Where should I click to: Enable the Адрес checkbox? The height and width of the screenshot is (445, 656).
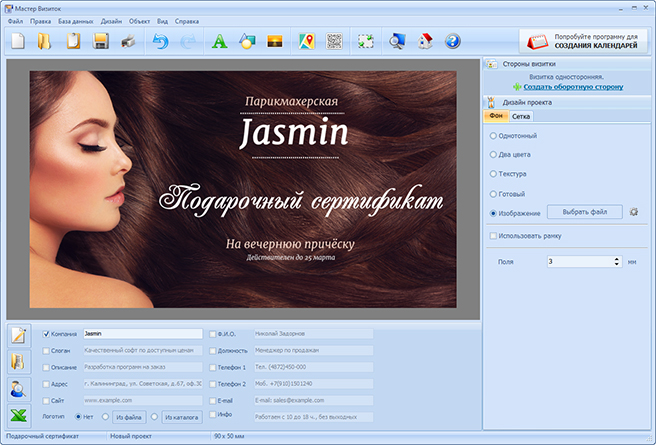click(x=46, y=384)
